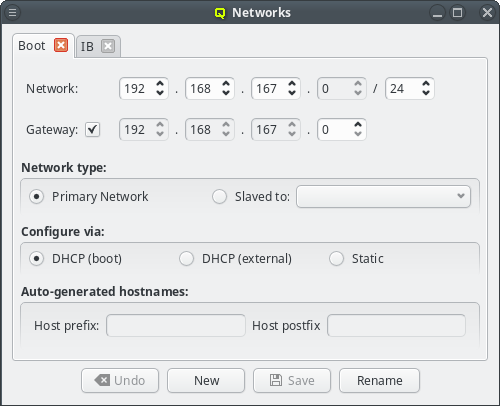The height and width of the screenshot is (406, 500).
Task: Increase the Gateway last octet value
Action: (358, 125)
